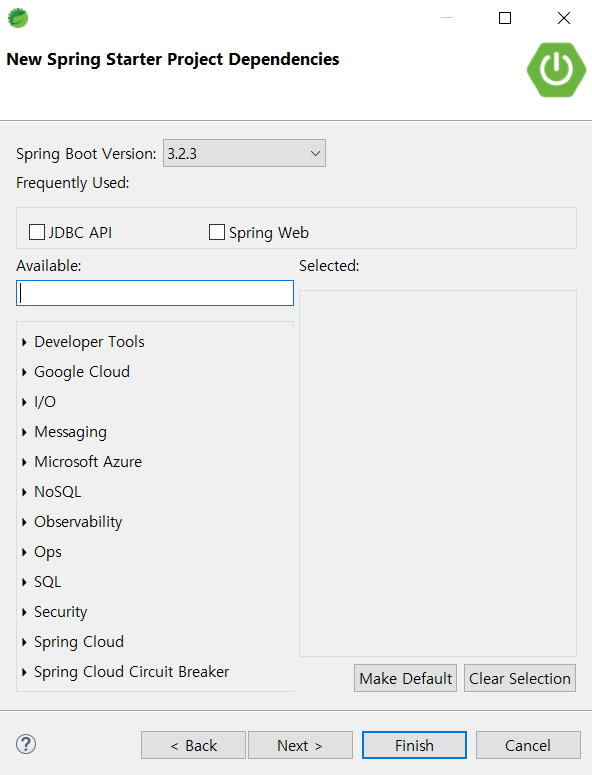The width and height of the screenshot is (592, 775).
Task: Expand the Developer Tools category arrow
Action: coord(24,342)
